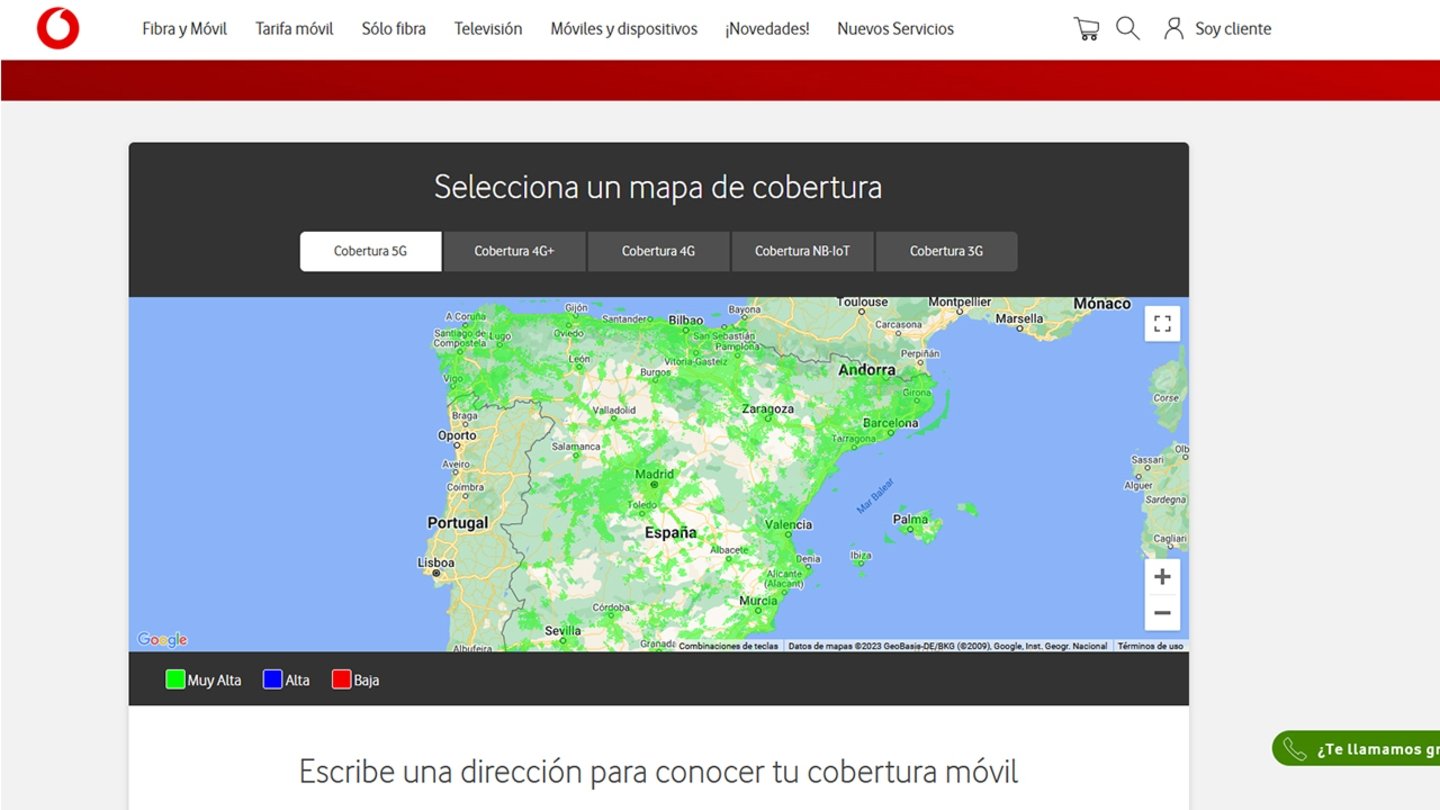
Task: Click the blue Alta swatch
Action: pyautogui.click(x=272, y=680)
